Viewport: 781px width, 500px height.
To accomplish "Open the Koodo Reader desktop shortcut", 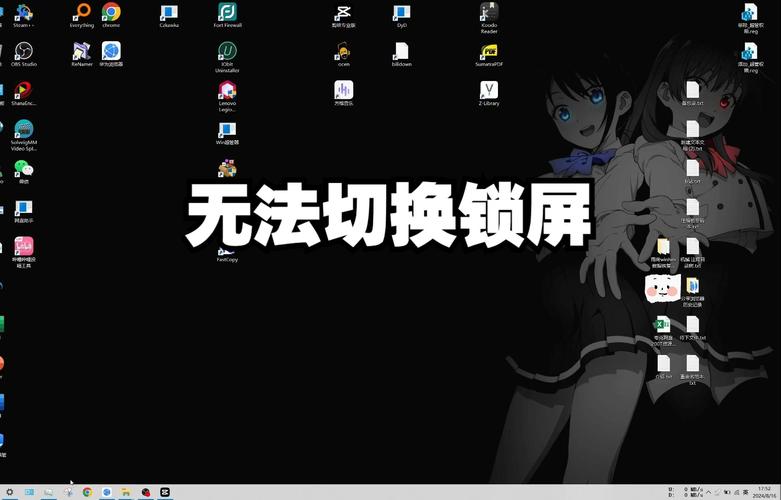I will pos(489,18).
